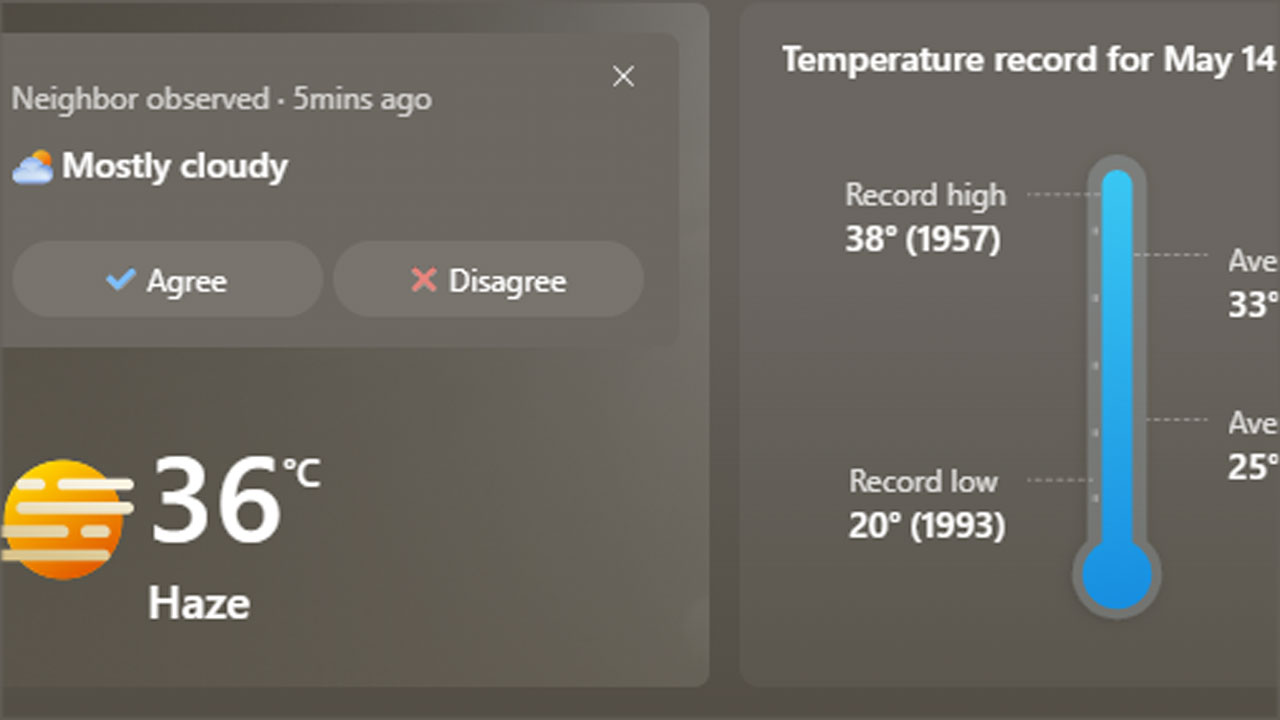The image size is (1280, 720).
Task: Click the blue thermometer tube
Action: (x=1117, y=350)
